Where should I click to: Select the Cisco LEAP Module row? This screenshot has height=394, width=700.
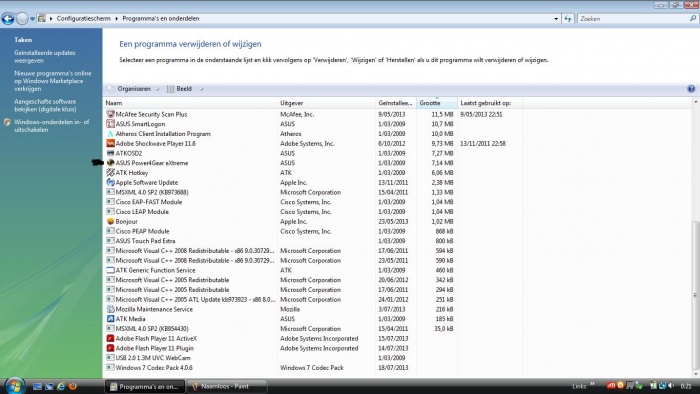(x=312, y=212)
